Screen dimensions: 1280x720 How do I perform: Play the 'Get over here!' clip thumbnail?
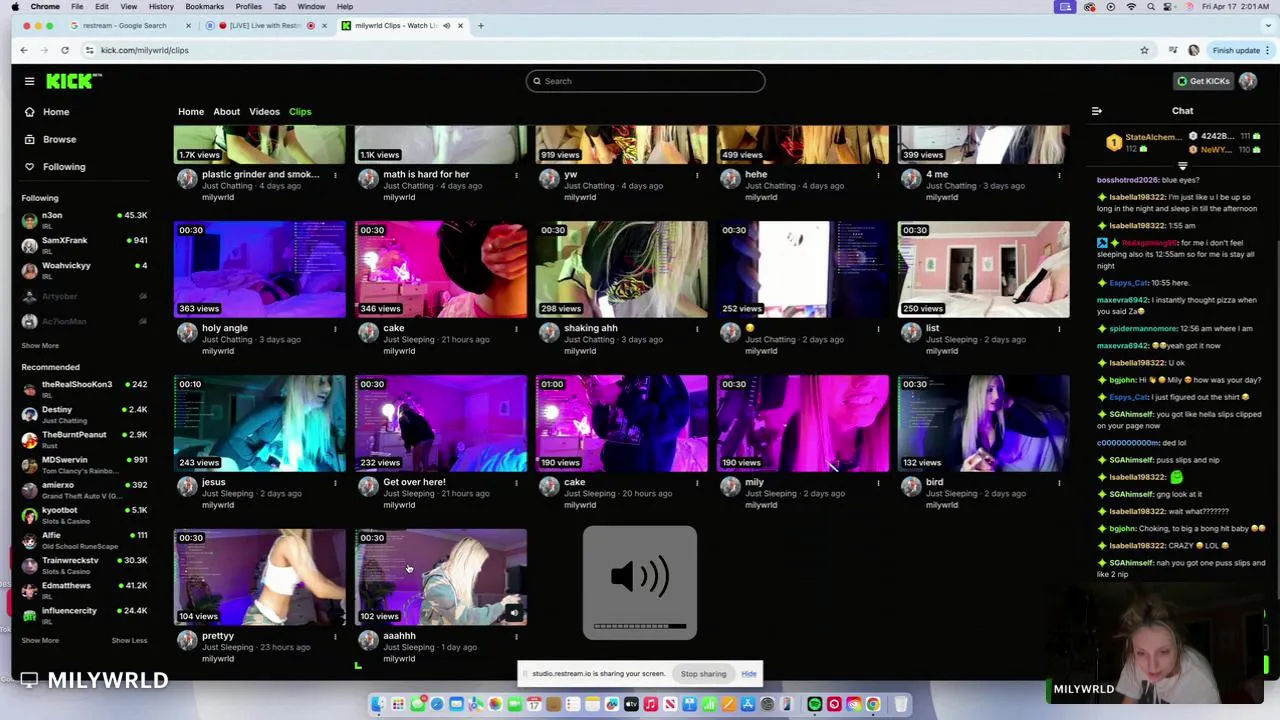[x=440, y=424]
